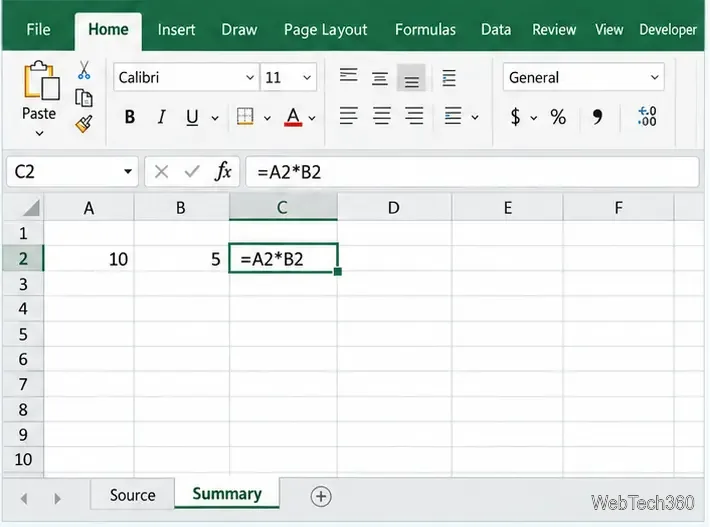Open the Data tab
The width and height of the screenshot is (710, 527).
coord(496,30)
